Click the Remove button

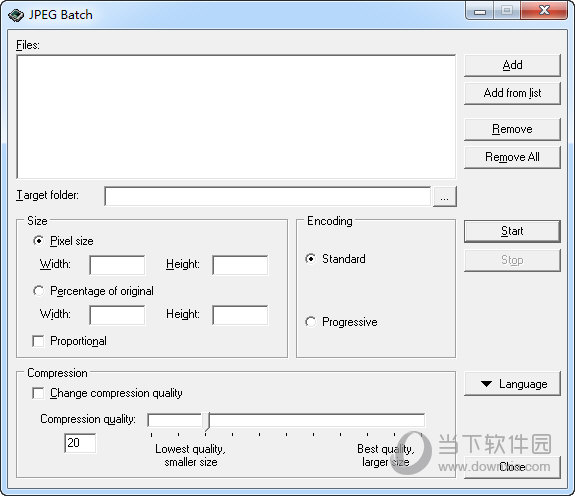pyautogui.click(x=512, y=129)
